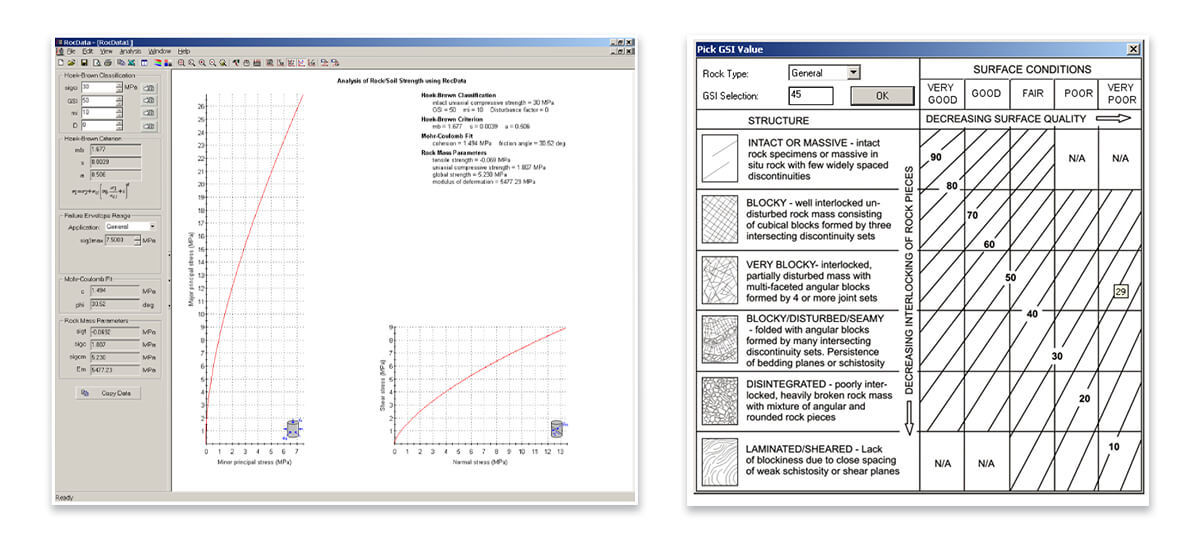Viewport: 1200px width, 560px height.
Task: Click the Open file folder icon
Action: pyautogui.click(x=72, y=62)
